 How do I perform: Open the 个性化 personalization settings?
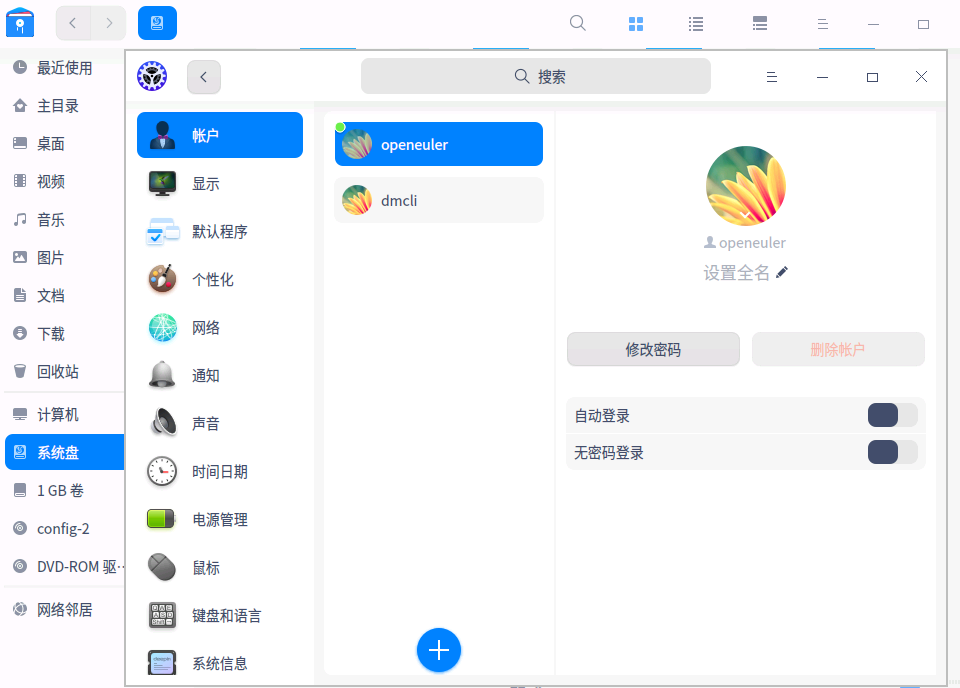point(220,280)
